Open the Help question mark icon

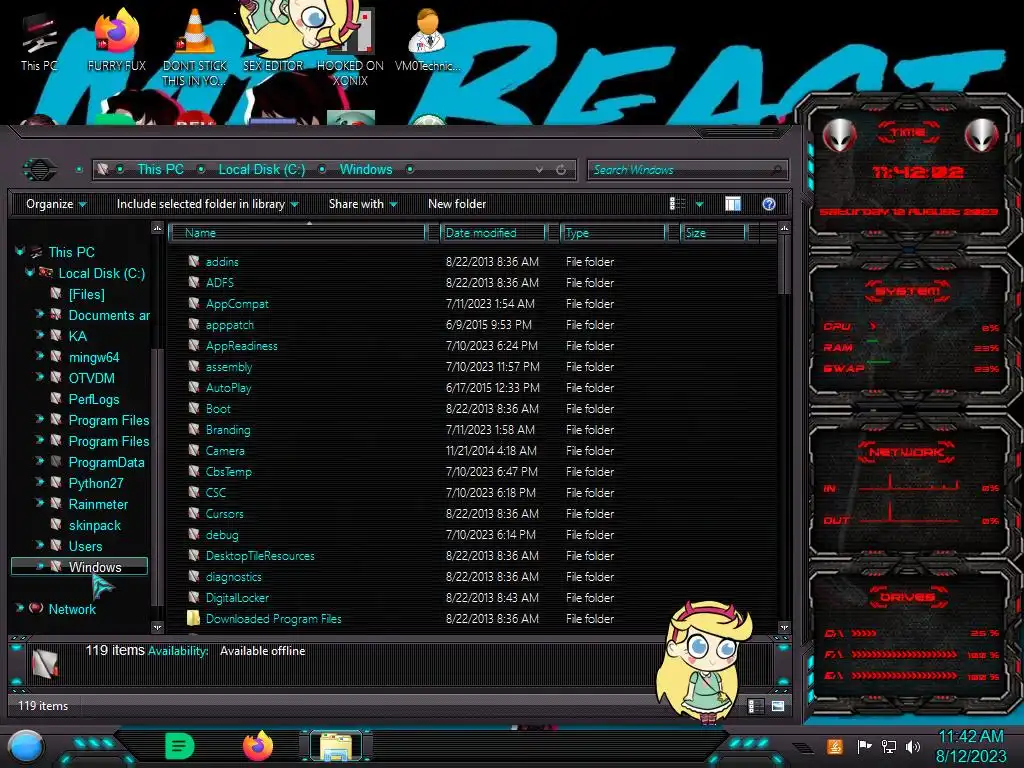[x=769, y=204]
